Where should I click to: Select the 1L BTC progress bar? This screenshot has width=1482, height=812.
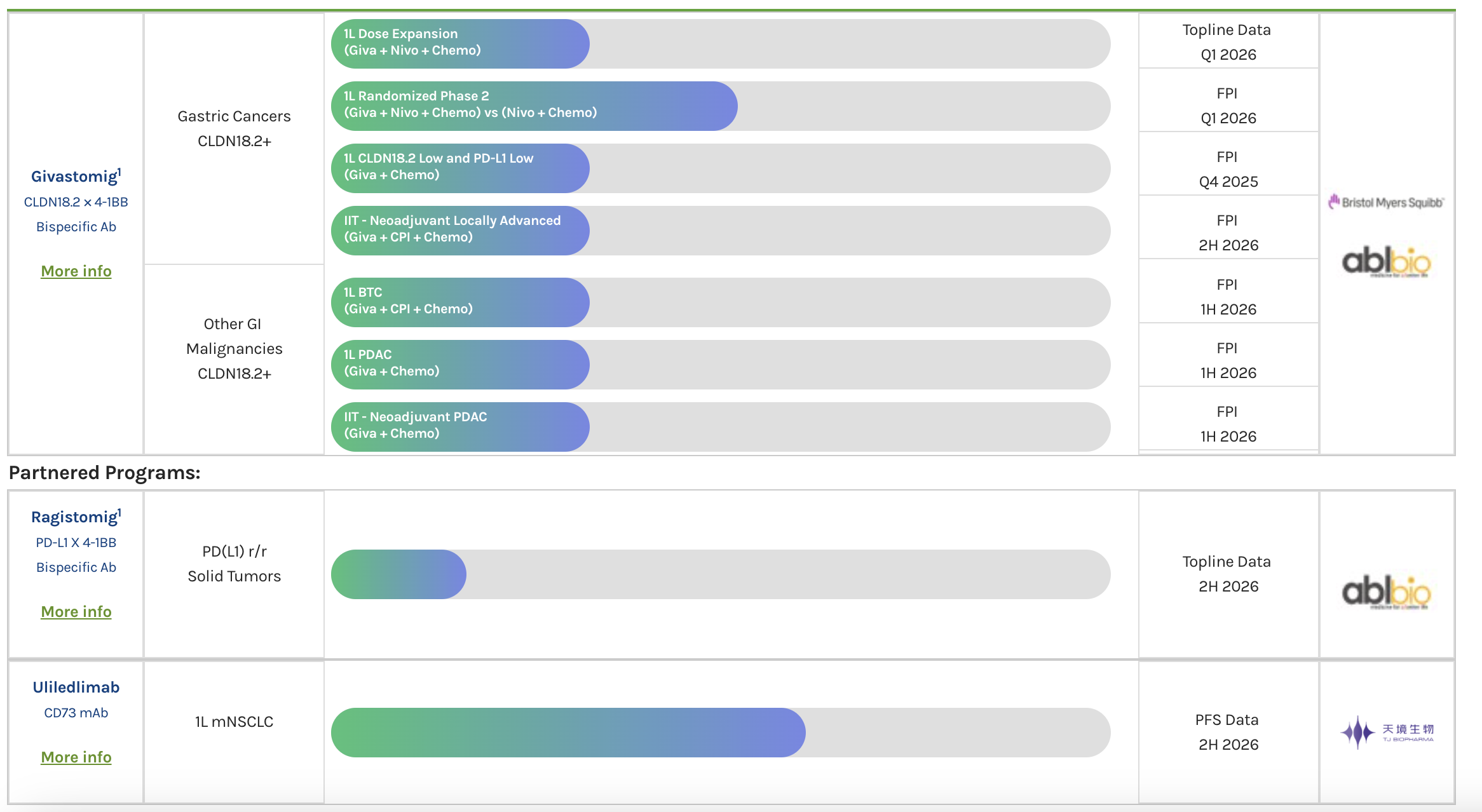click(460, 302)
